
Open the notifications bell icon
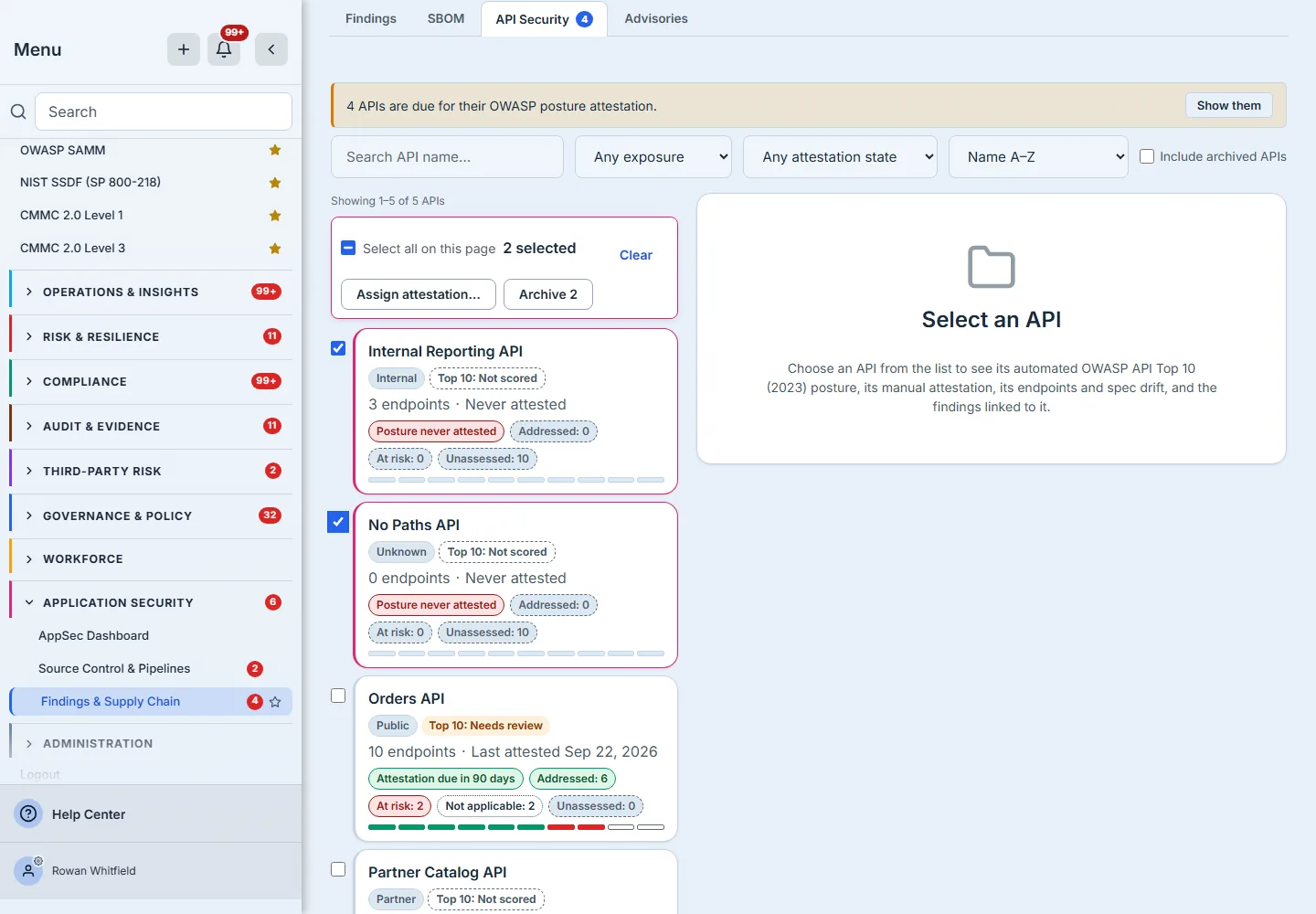point(224,49)
